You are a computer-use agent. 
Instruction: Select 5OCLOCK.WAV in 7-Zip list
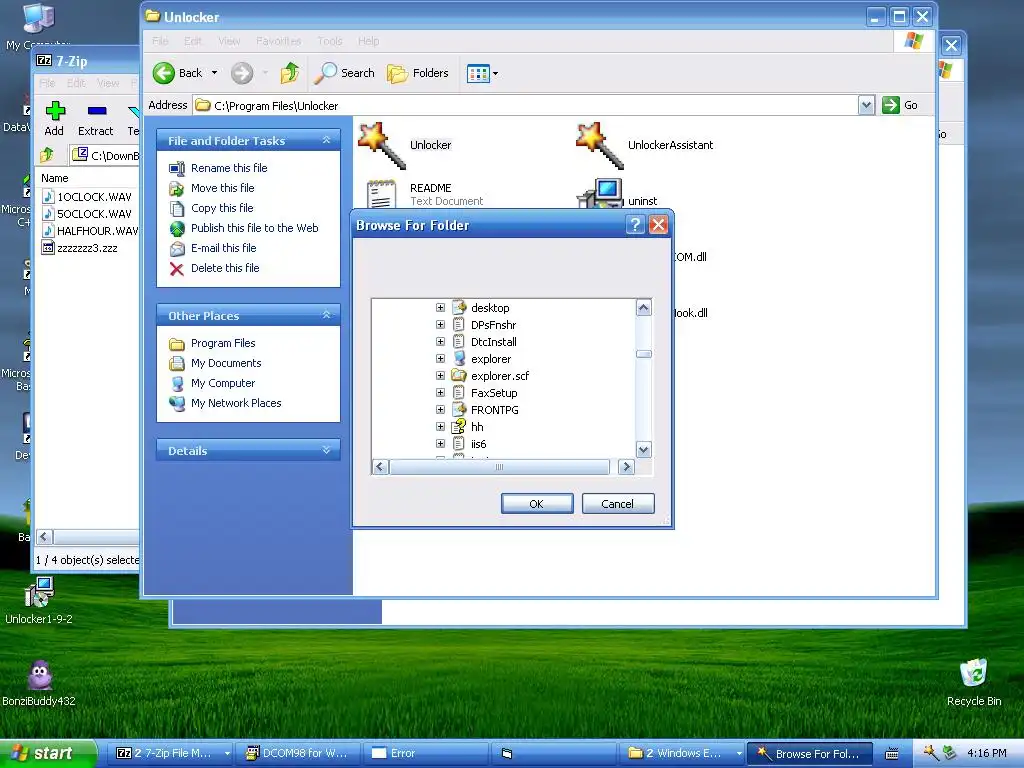point(94,214)
